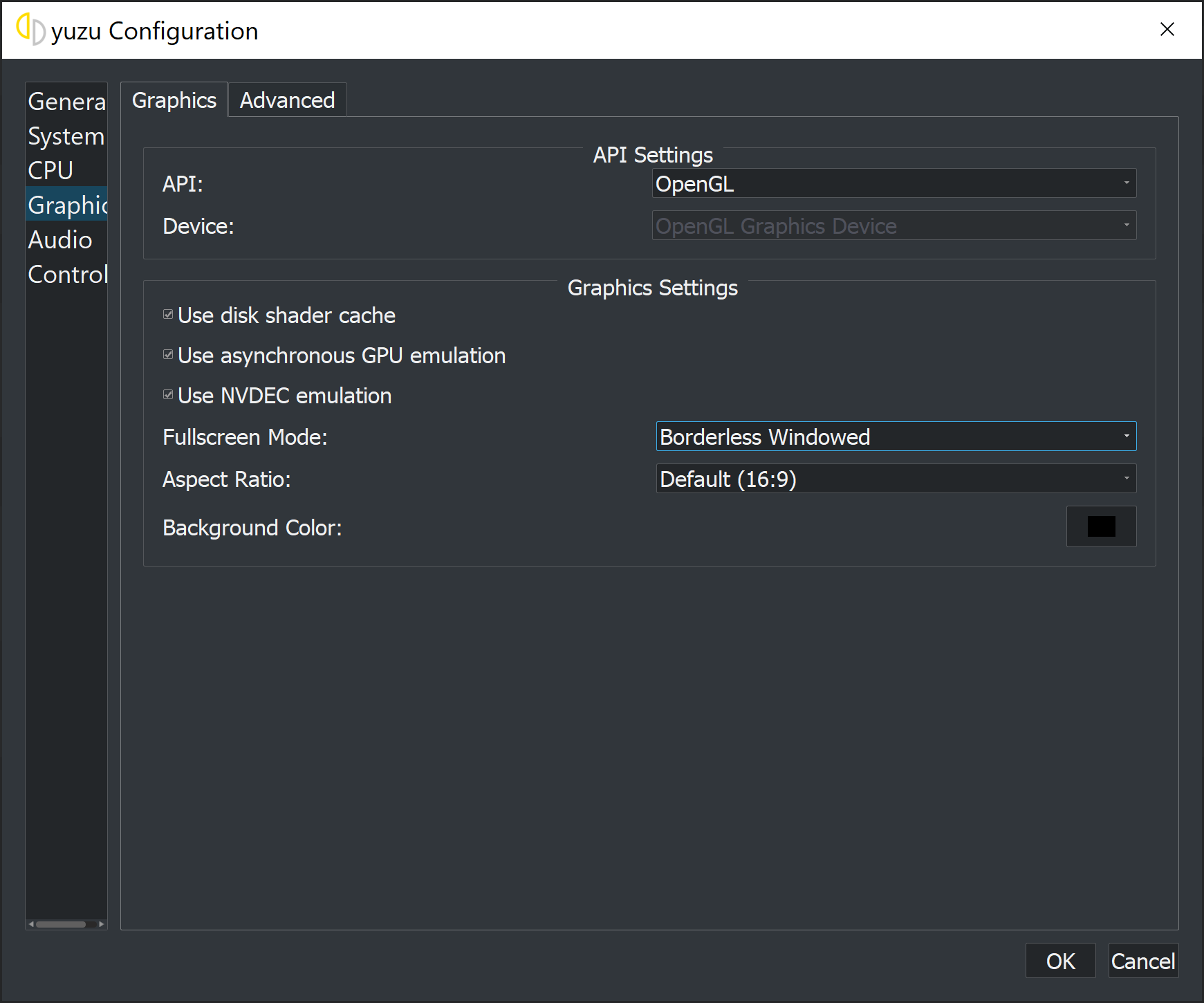Open the Audio settings category

coord(66,239)
